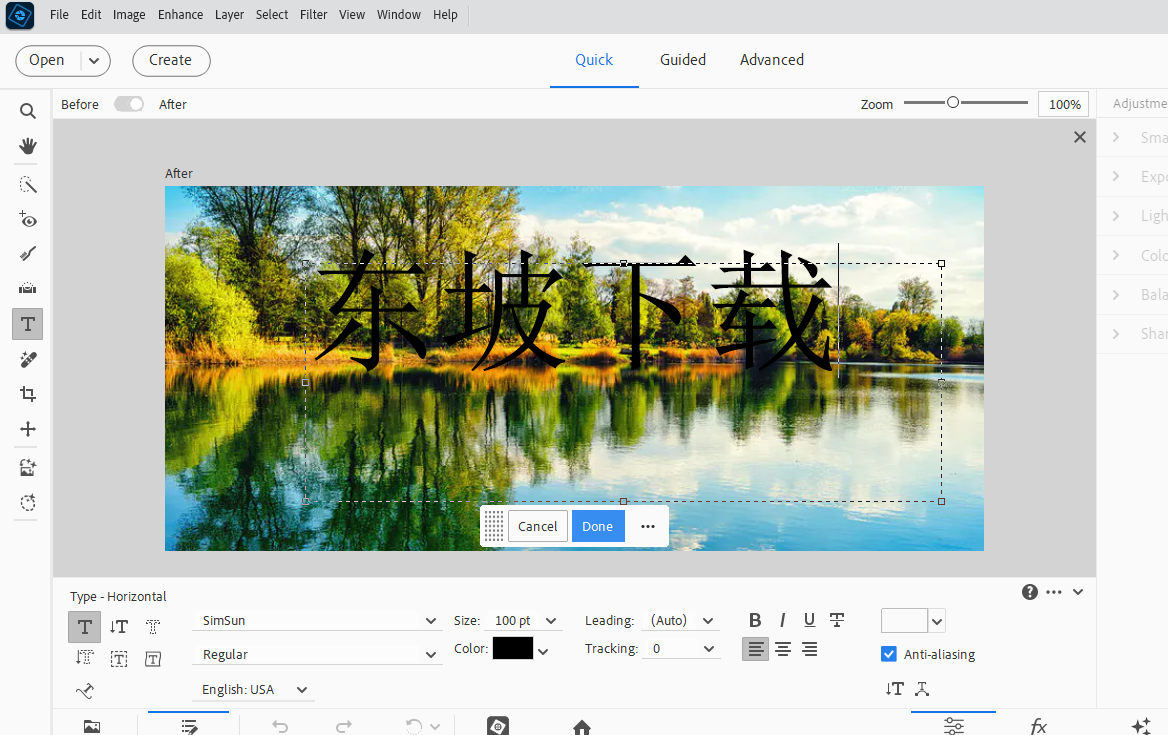Expand the font size dropdown
The width and height of the screenshot is (1168, 735).
(x=550, y=621)
